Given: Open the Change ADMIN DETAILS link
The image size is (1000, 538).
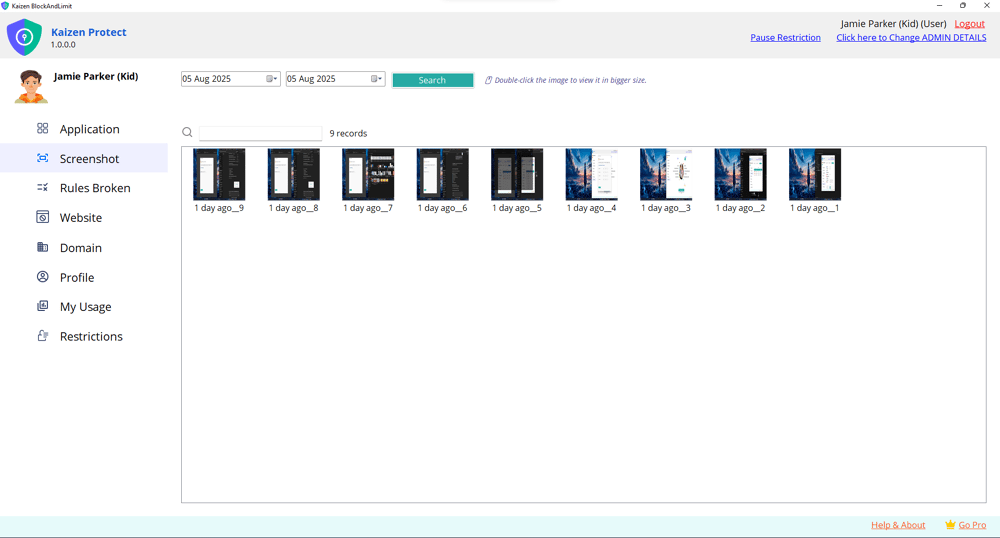Looking at the screenshot, I should pos(911,38).
